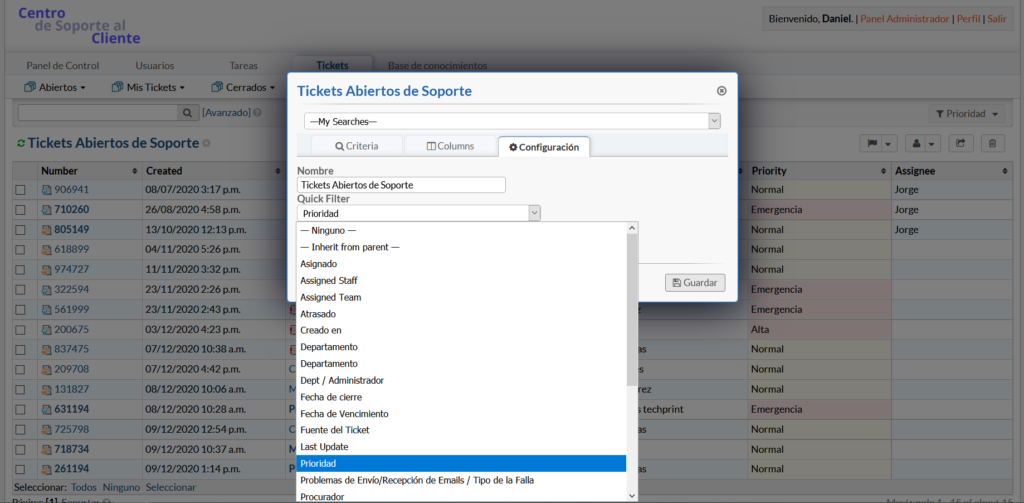Open the flag status actions icon
Screen dimensions: 1024x503
point(879,144)
